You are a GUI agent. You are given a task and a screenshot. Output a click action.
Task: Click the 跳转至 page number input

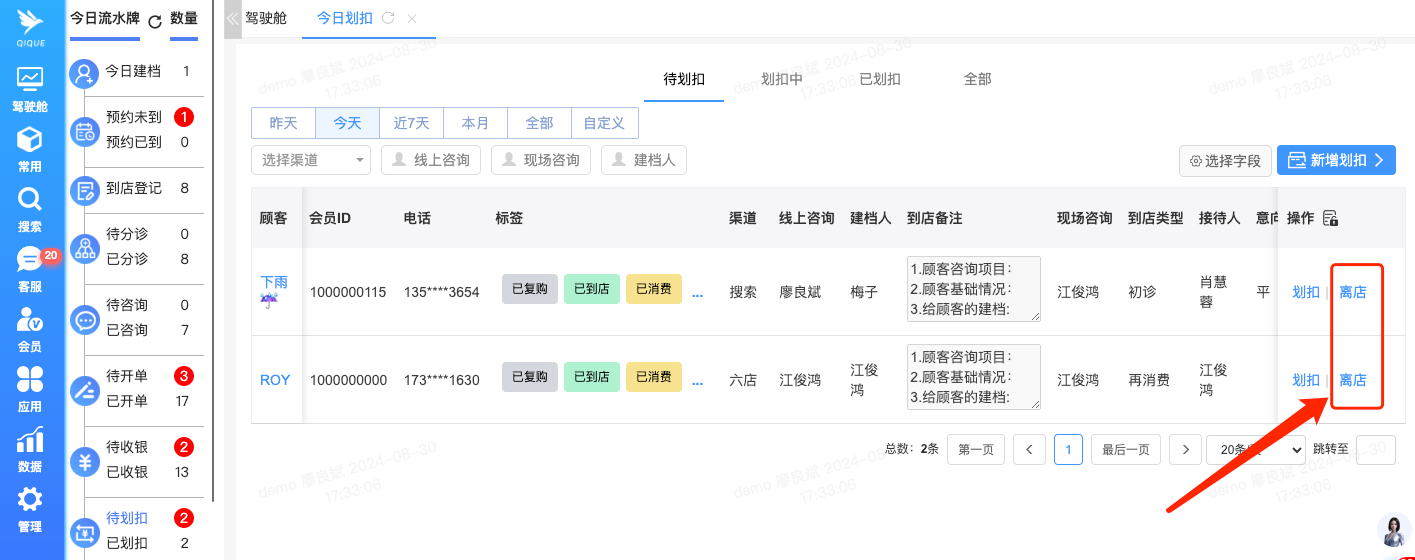[1375, 449]
